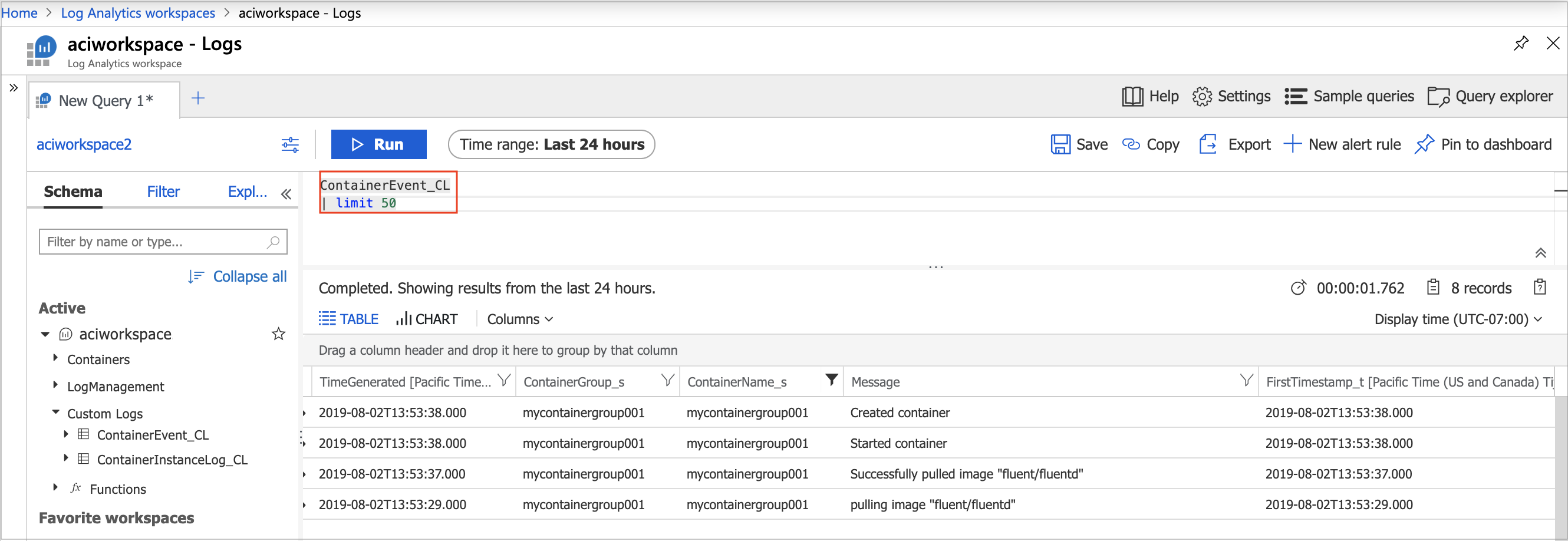Open the Sample queries panel
1568x541 pixels.
point(1349,96)
